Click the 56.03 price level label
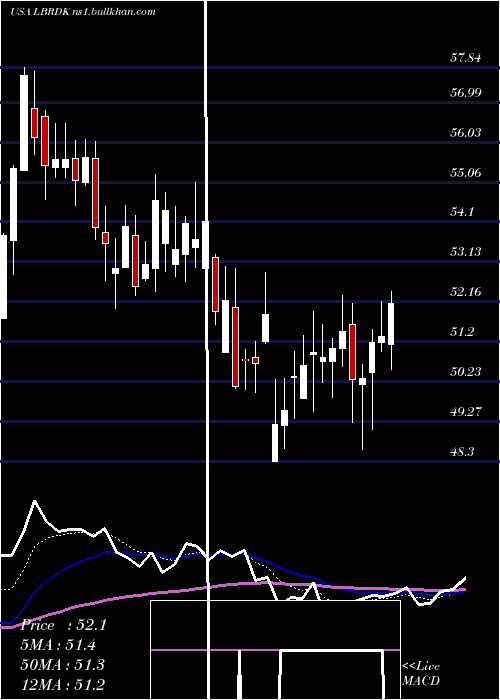The image size is (500, 700). pos(466,132)
